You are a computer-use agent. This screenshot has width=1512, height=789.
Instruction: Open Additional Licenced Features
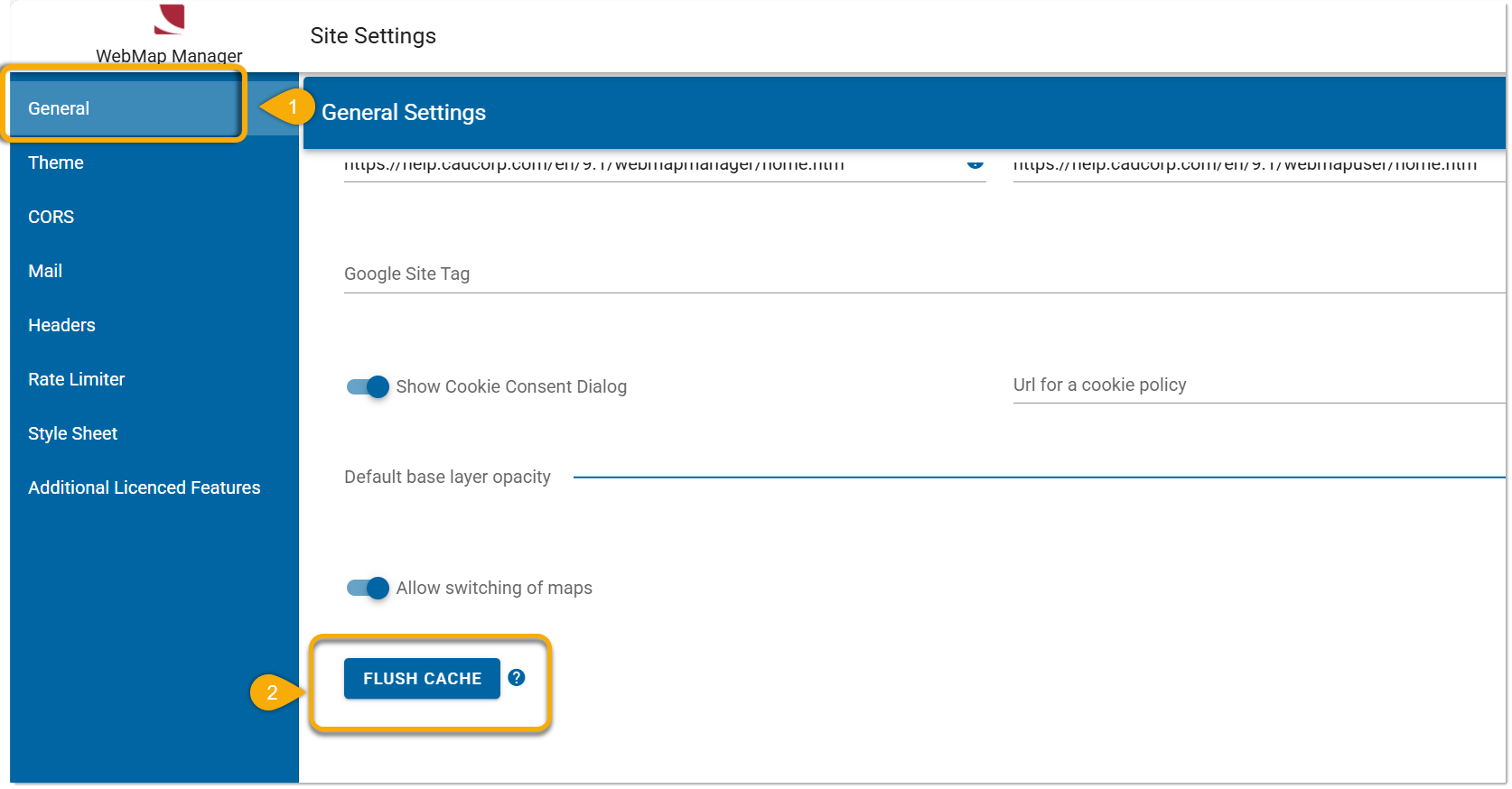(x=154, y=487)
